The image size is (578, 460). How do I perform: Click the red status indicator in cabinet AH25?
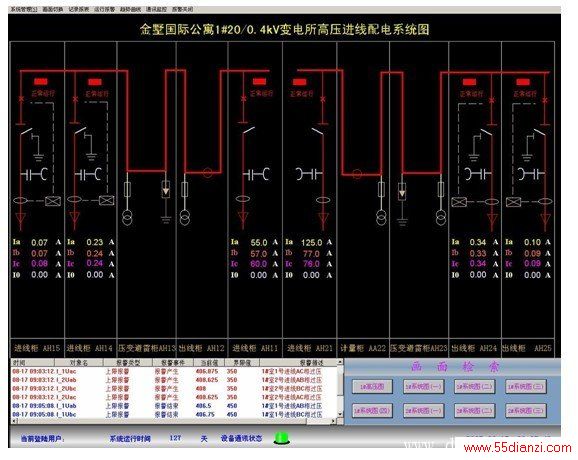click(x=523, y=82)
